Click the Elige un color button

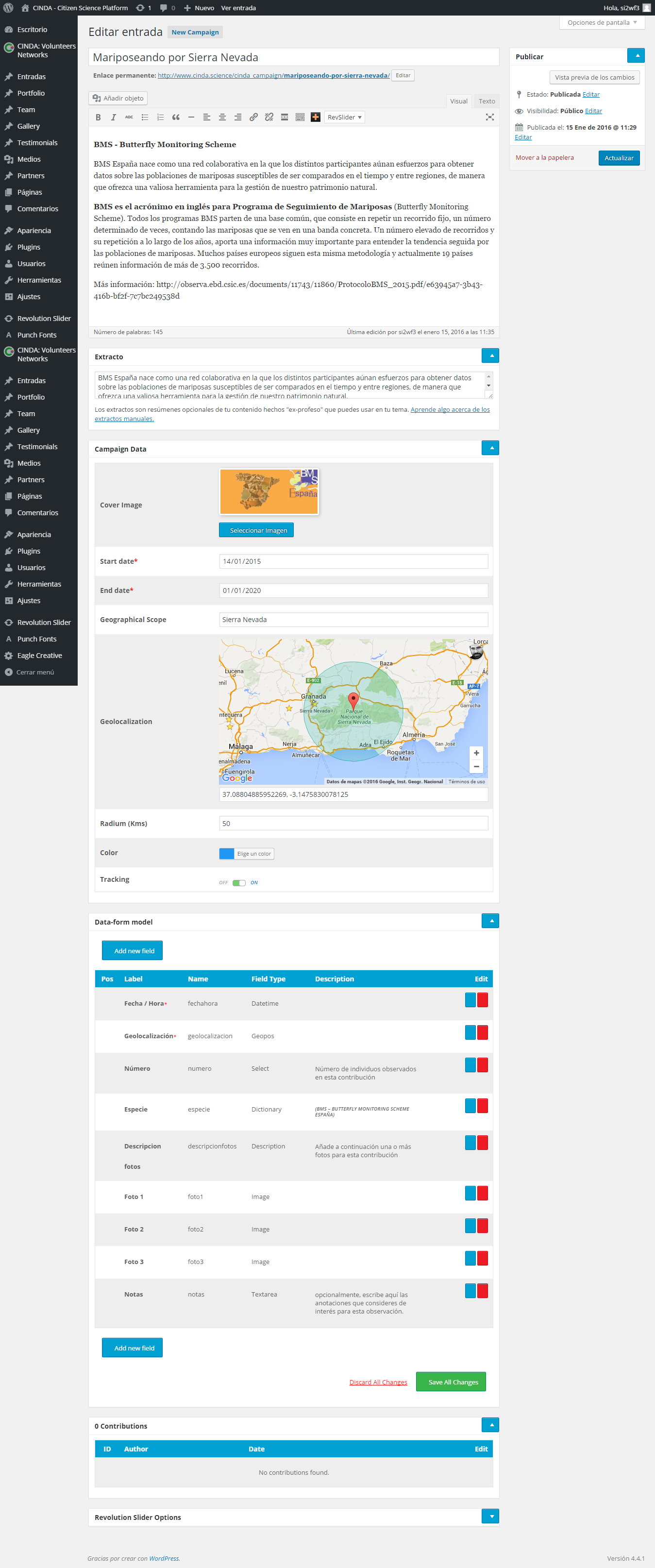(x=254, y=853)
